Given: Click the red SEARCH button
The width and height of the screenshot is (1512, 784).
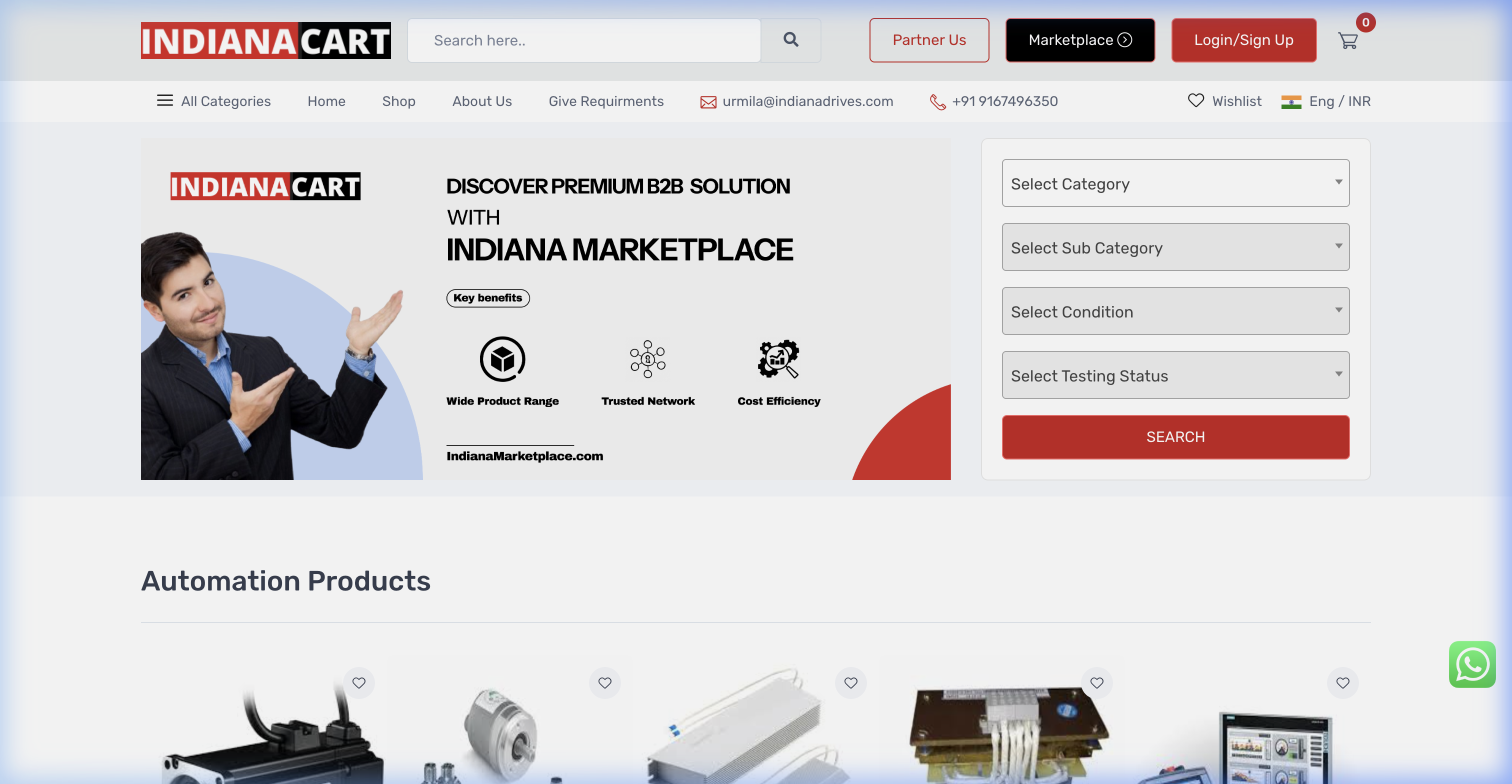Looking at the screenshot, I should [1175, 436].
